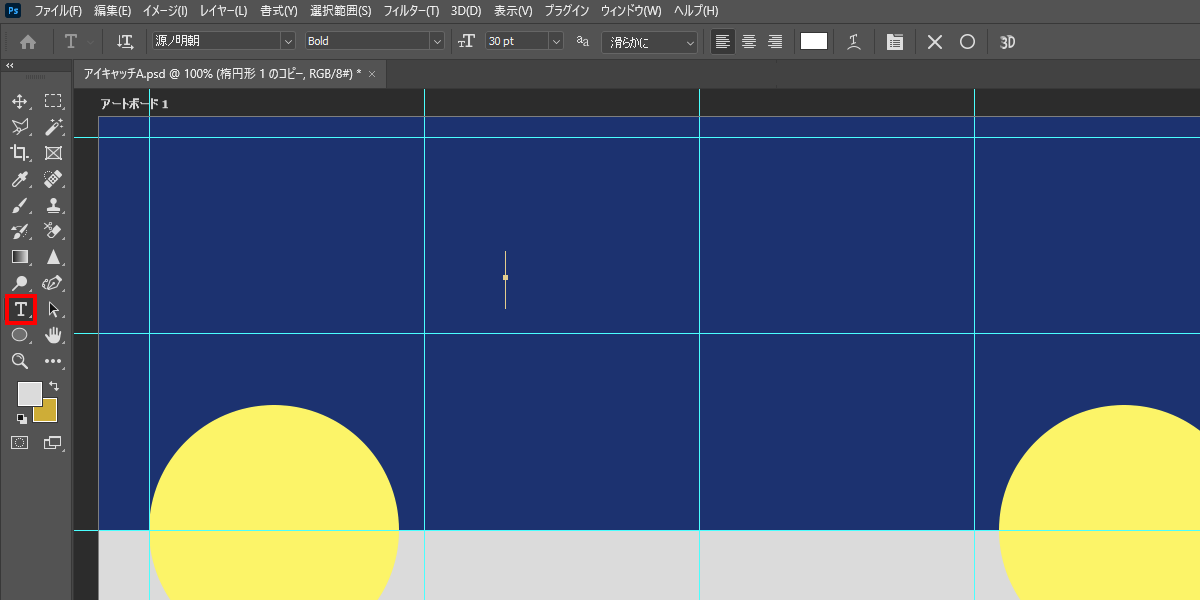The height and width of the screenshot is (600, 1200).
Task: Open the プラグイン menu
Action: (x=567, y=11)
